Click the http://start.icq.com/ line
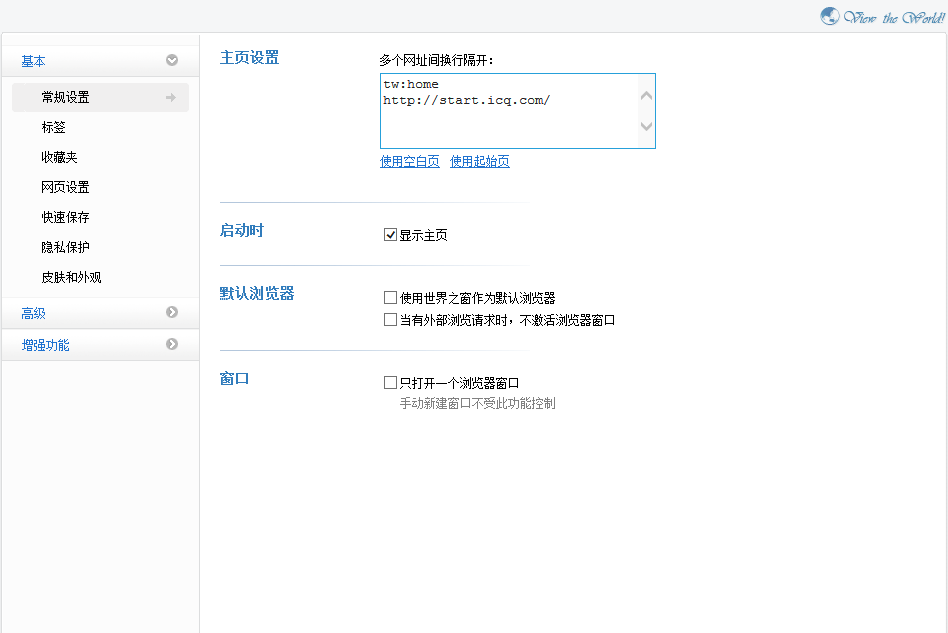This screenshot has height=633, width=948. [x=466, y=100]
